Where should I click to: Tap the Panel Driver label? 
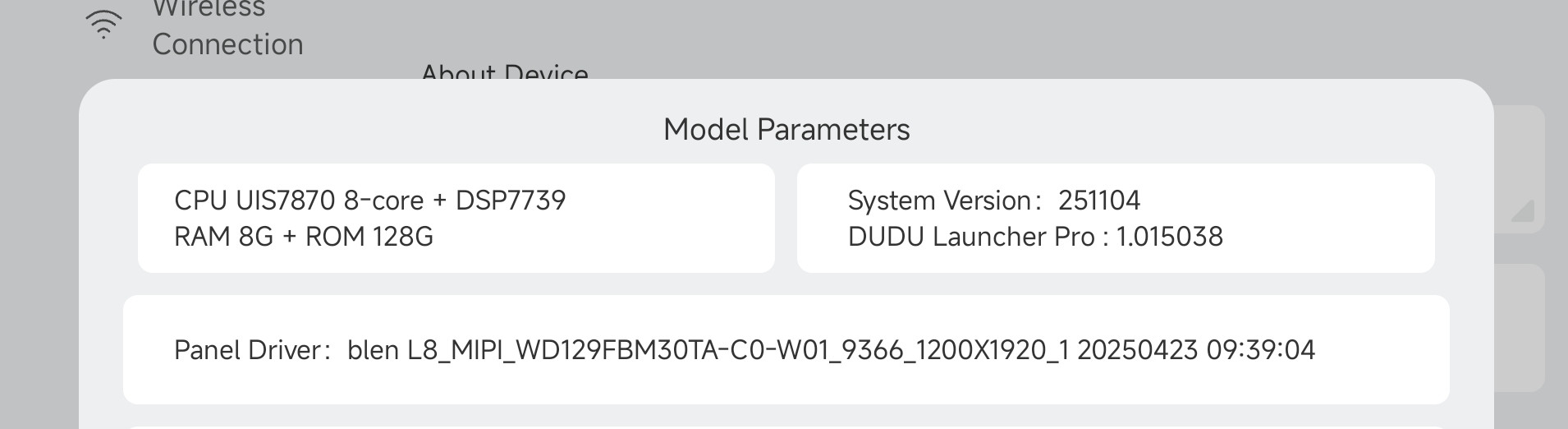(248, 350)
